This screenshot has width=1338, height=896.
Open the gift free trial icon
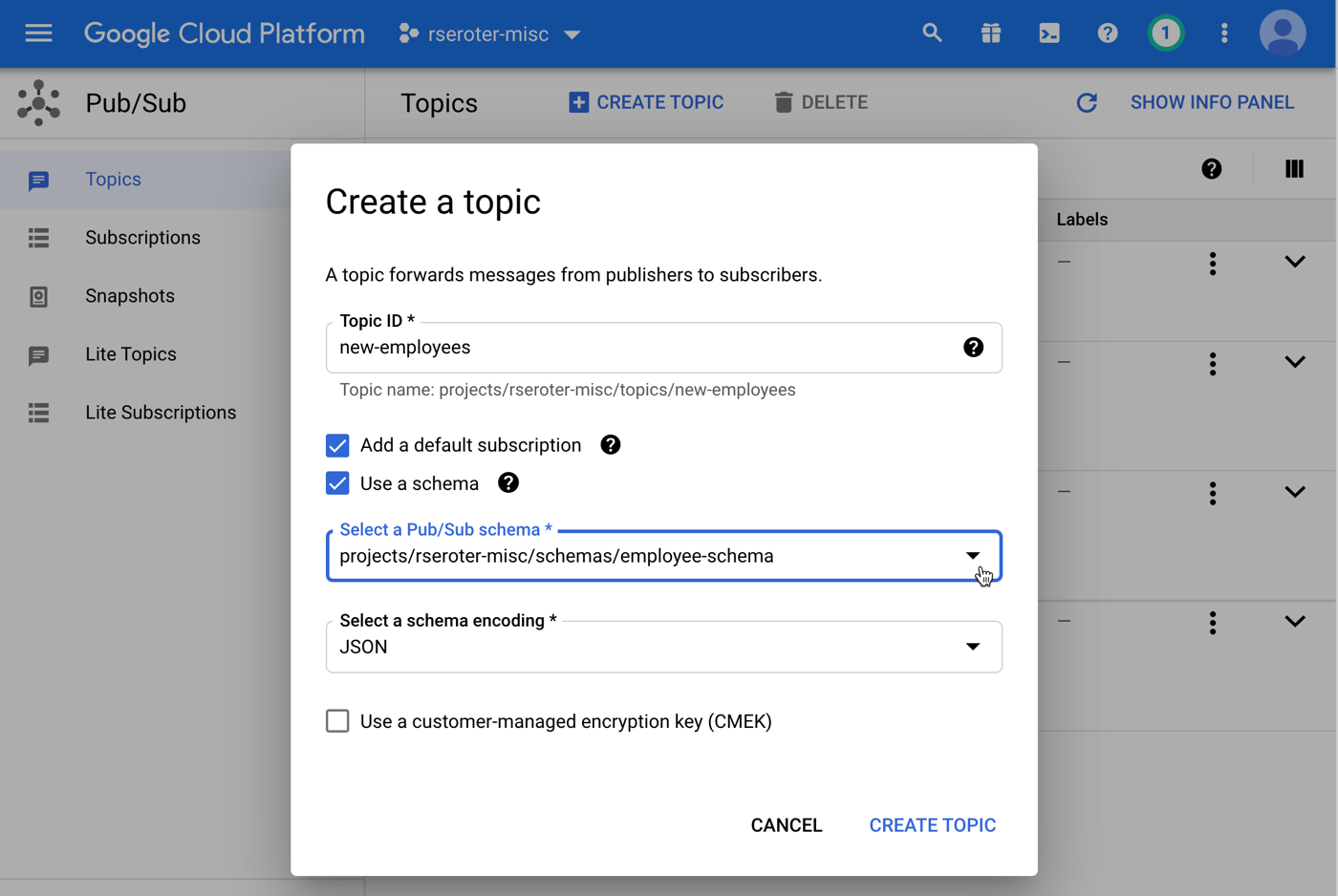pyautogui.click(x=991, y=33)
